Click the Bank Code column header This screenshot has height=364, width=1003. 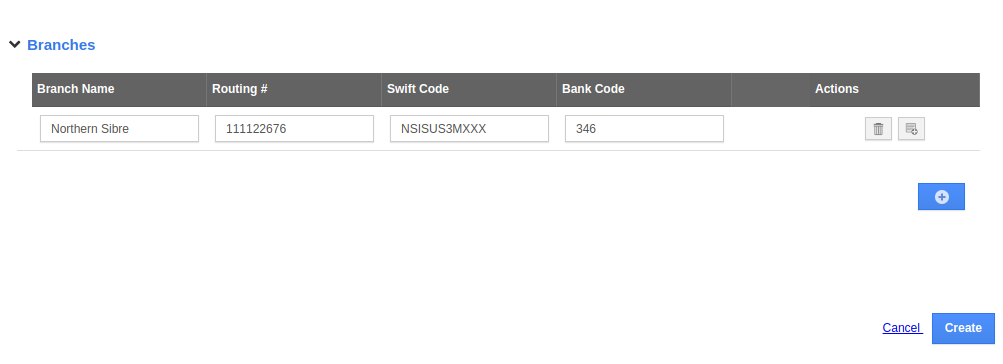click(593, 89)
